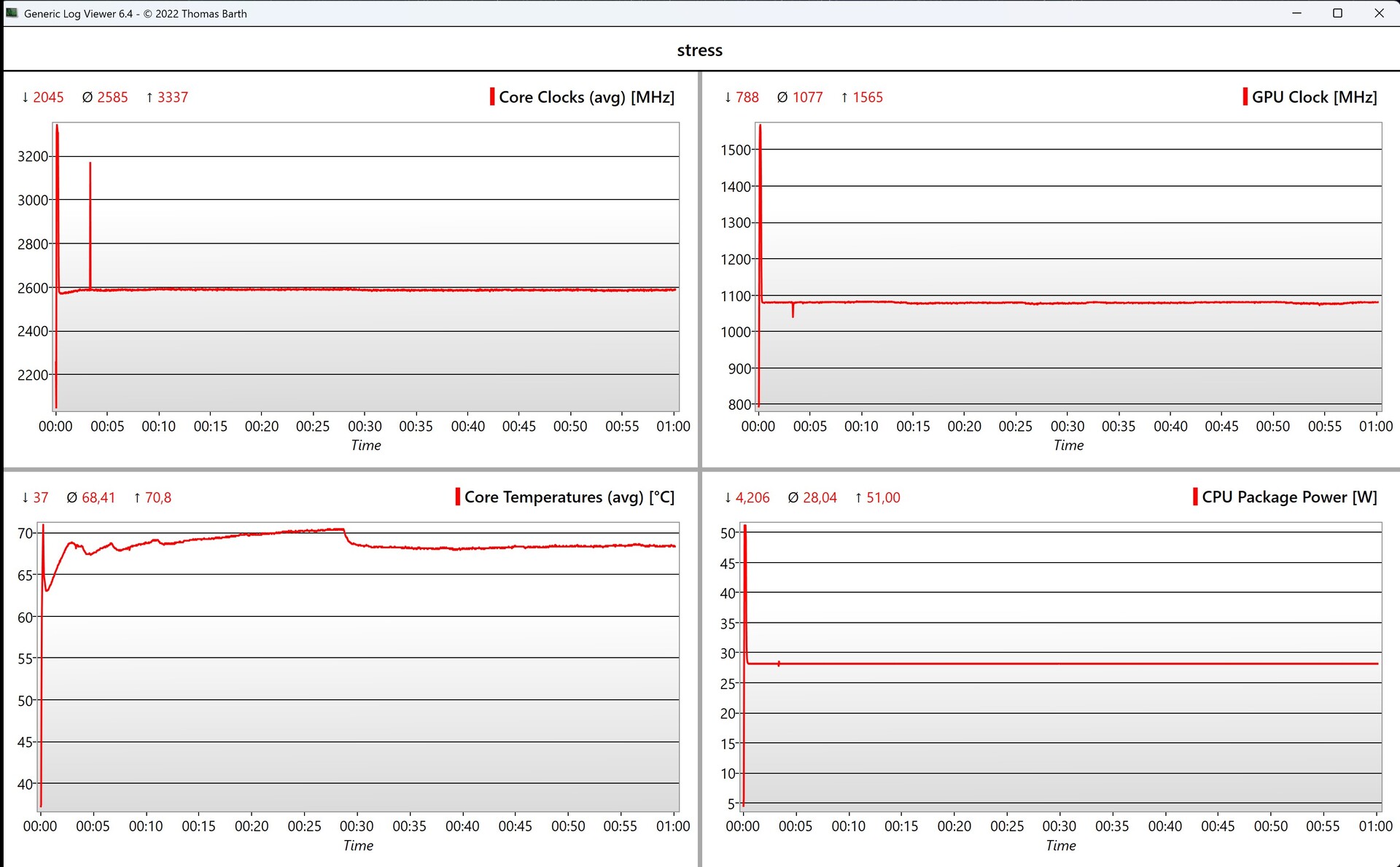This screenshot has height=867, width=1400.
Task: Click CPU Package Power maximum value 51,00
Action: (882, 497)
